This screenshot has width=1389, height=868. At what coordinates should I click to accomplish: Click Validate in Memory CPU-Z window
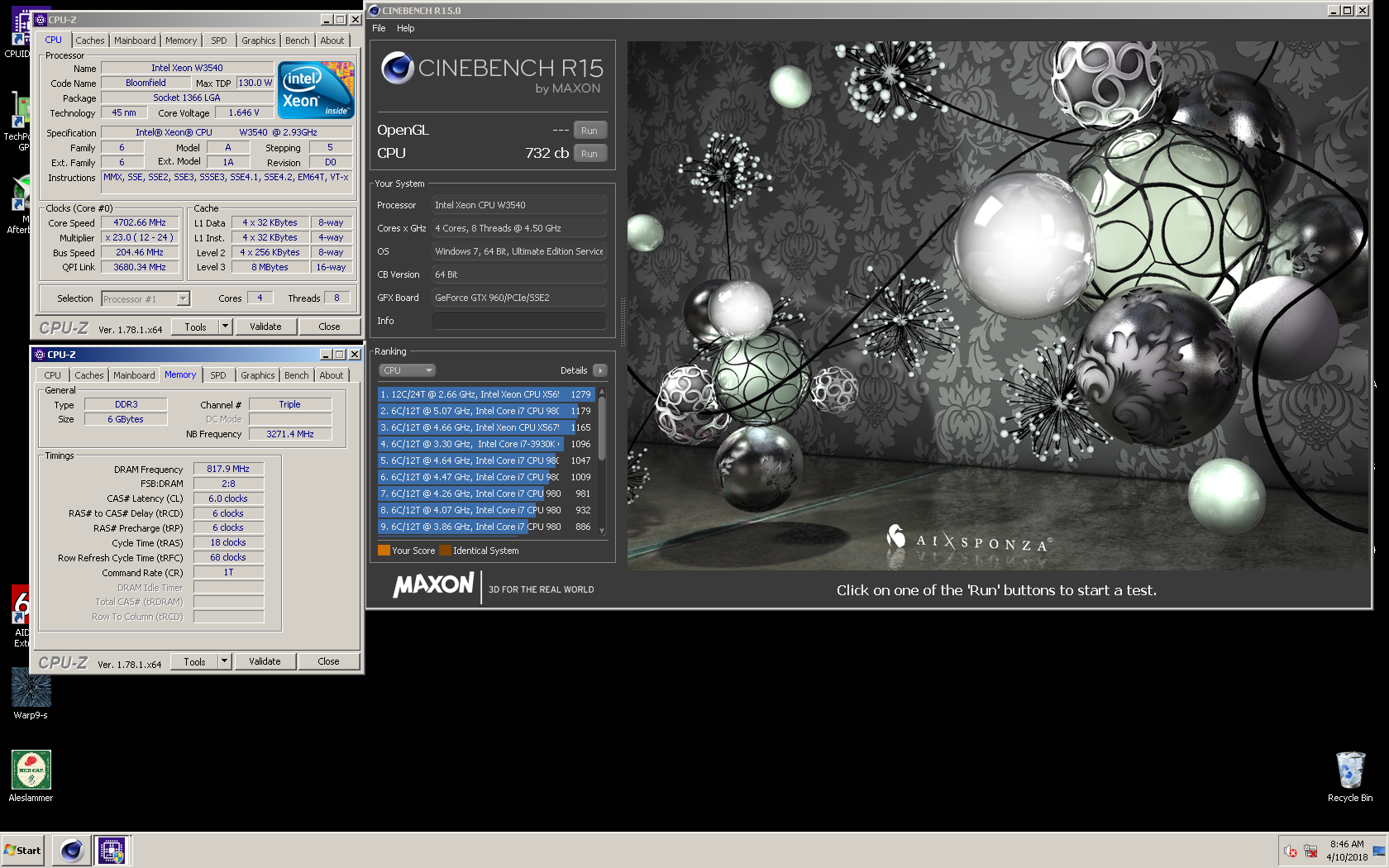[265, 661]
